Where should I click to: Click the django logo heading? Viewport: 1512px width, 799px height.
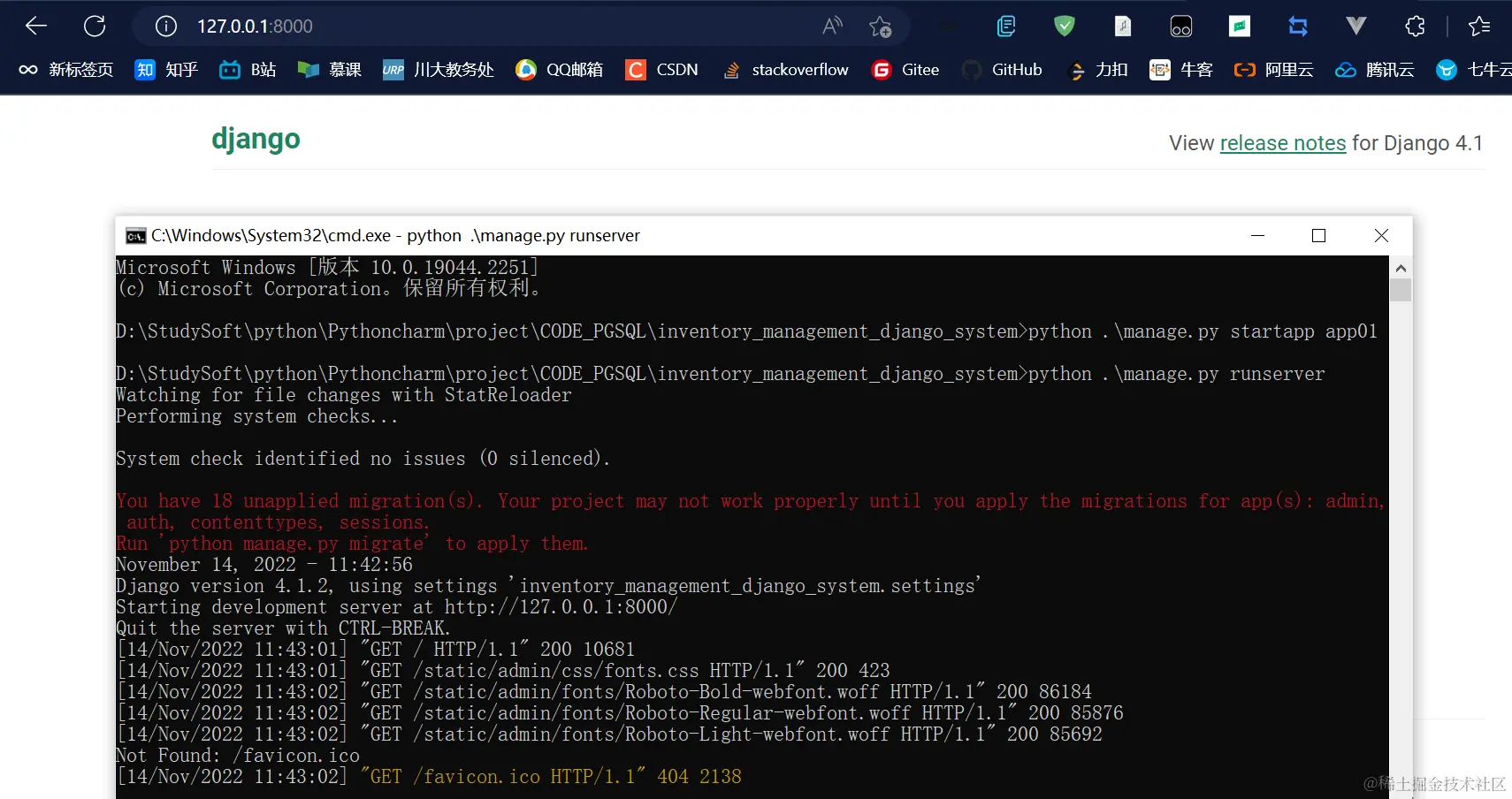[x=256, y=139]
